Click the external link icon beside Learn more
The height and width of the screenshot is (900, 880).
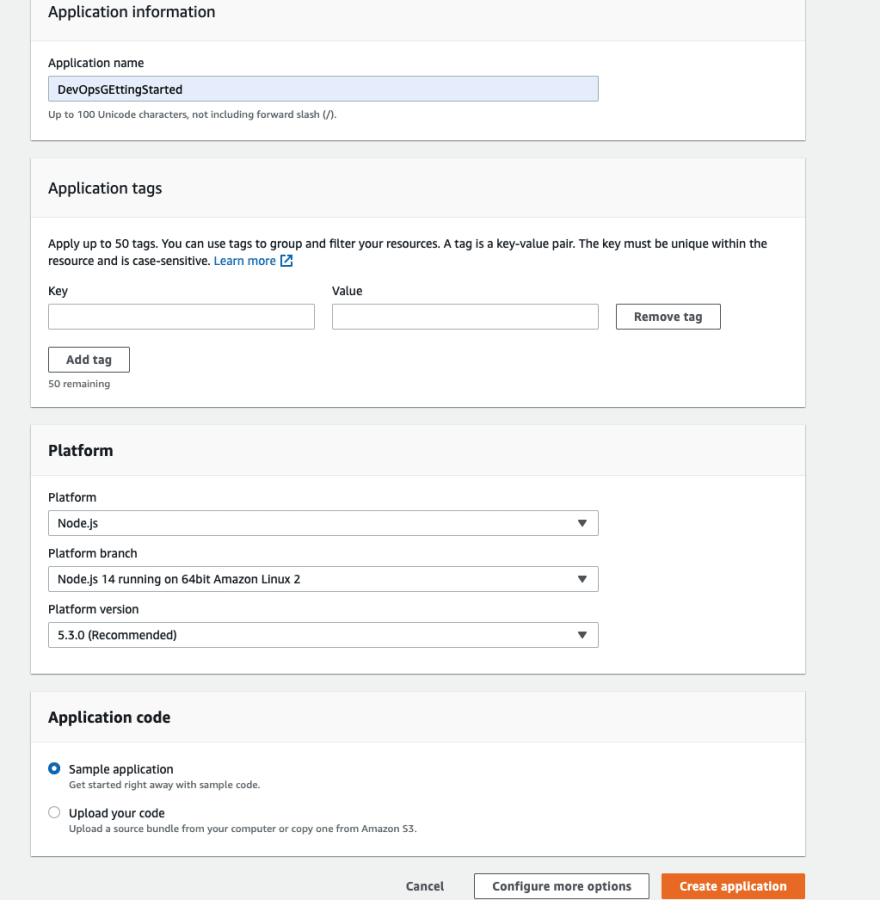[286, 261]
